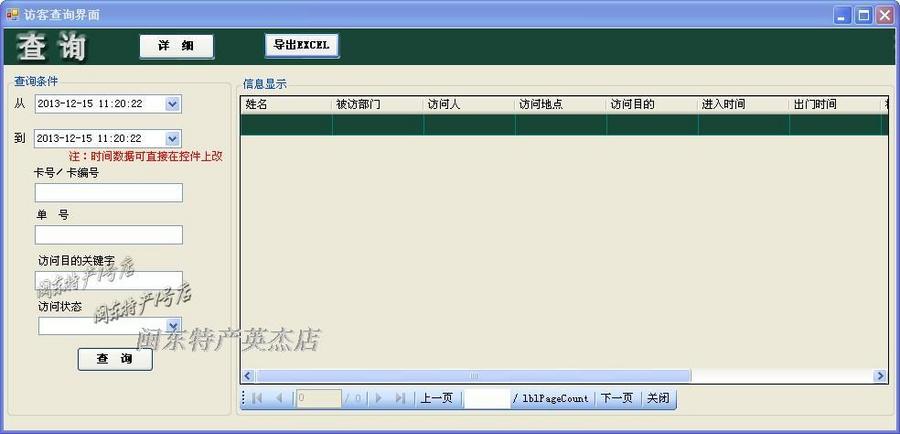Go to last record navigator icon
Image resolution: width=900 pixels, height=434 pixels.
pos(401,398)
